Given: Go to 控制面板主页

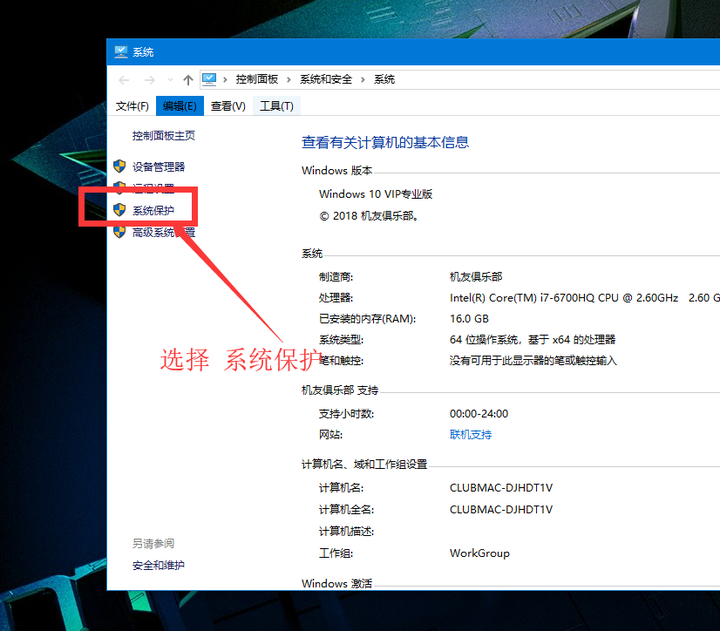Looking at the screenshot, I should [163, 135].
